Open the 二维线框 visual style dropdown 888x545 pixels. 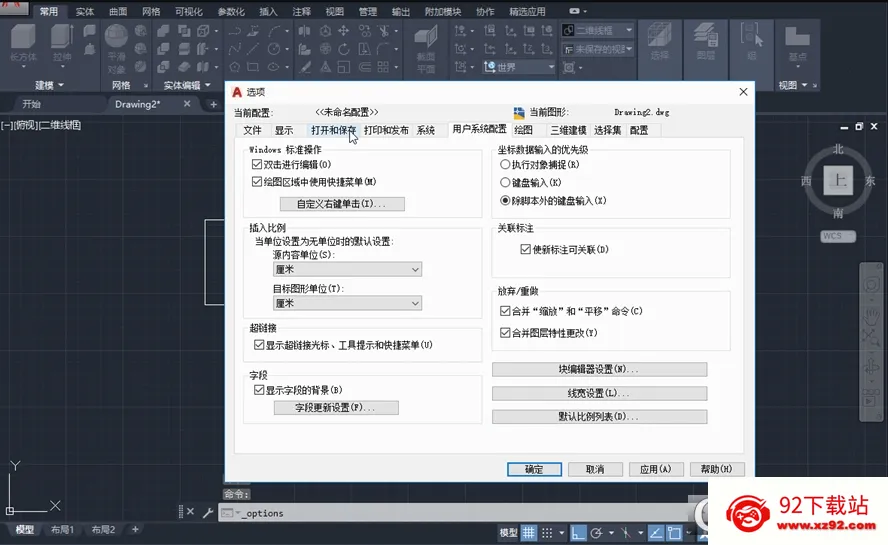coord(597,30)
